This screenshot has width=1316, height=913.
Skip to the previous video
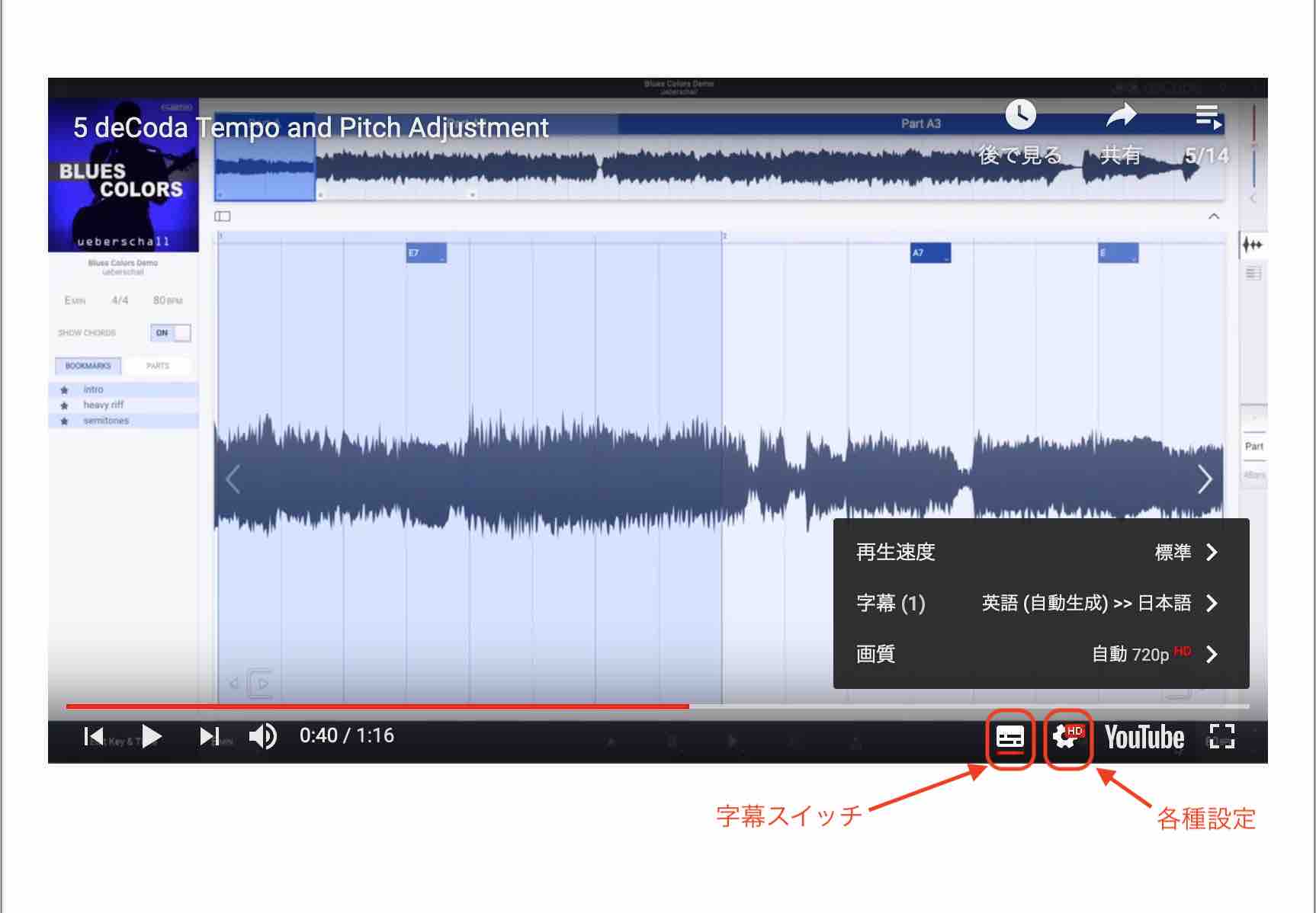pos(94,736)
